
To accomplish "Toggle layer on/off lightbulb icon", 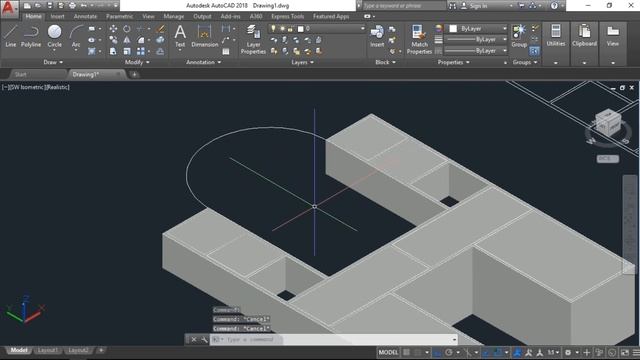I will pos(273,29).
